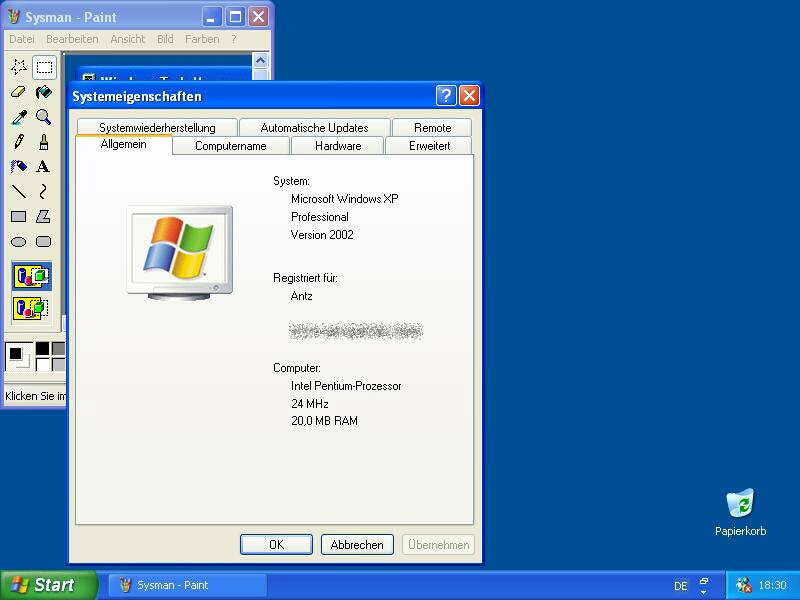Open the Ansicht menu in Paint
The width and height of the screenshot is (800, 600).
coord(128,39)
